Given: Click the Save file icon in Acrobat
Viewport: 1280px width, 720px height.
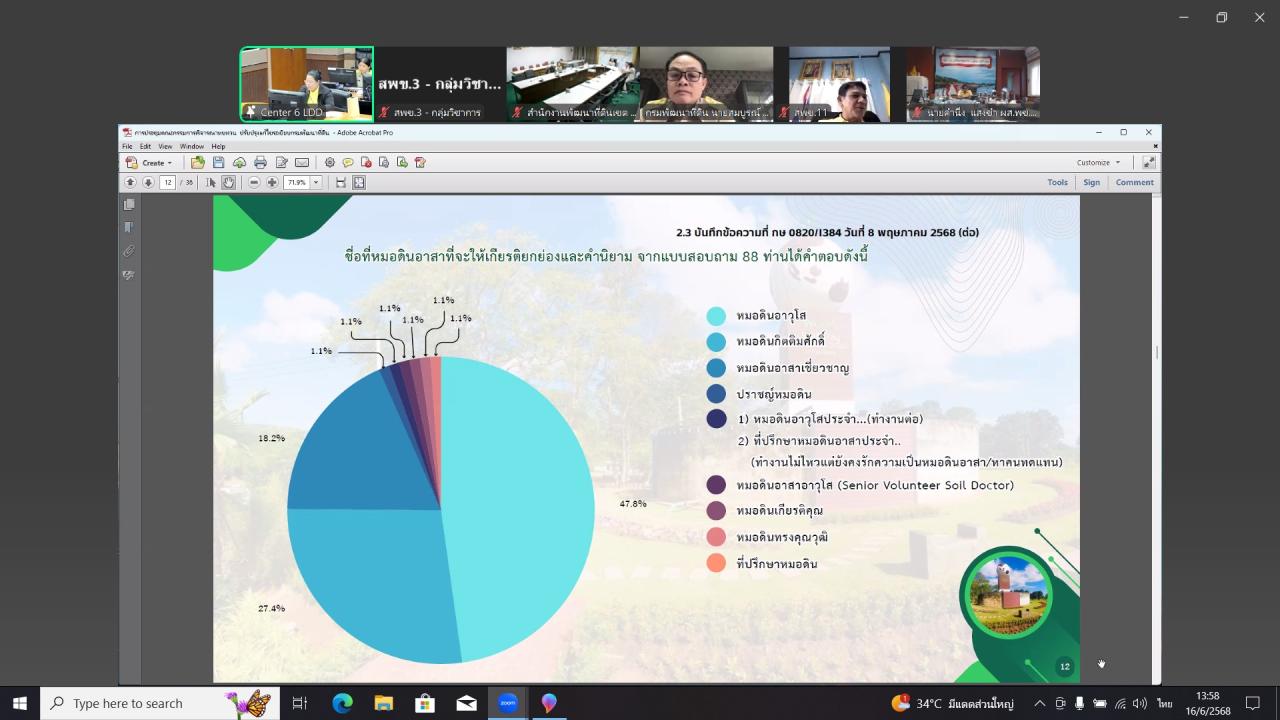Looking at the screenshot, I should click(218, 162).
